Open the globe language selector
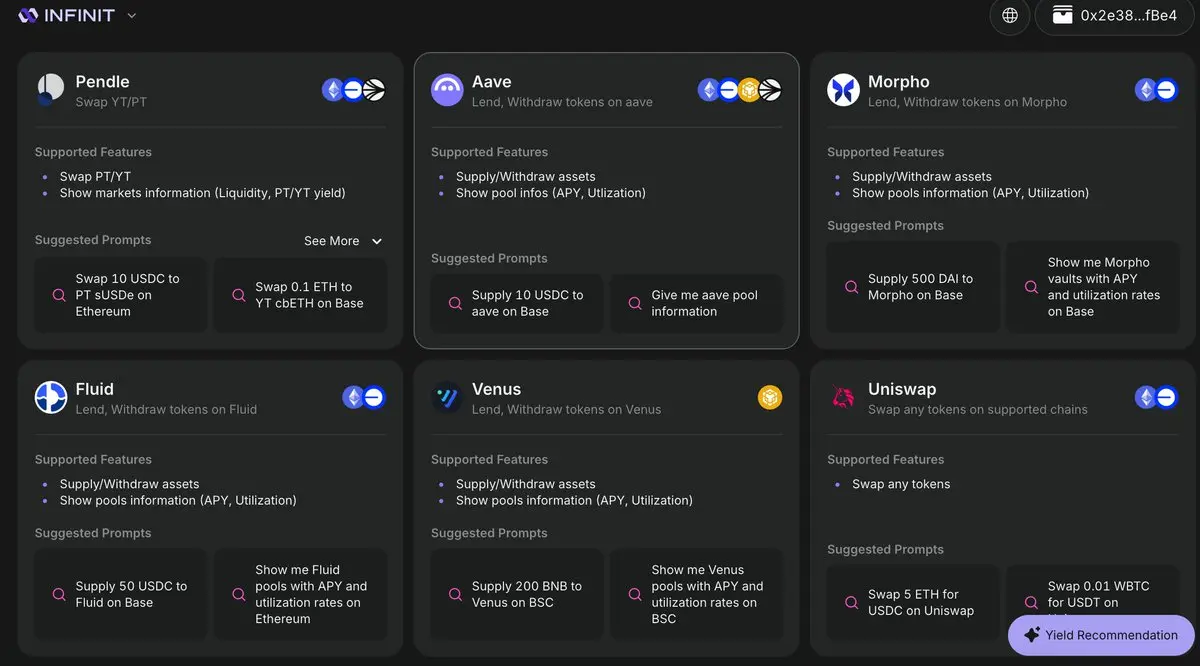The width and height of the screenshot is (1200, 666). click(1010, 15)
